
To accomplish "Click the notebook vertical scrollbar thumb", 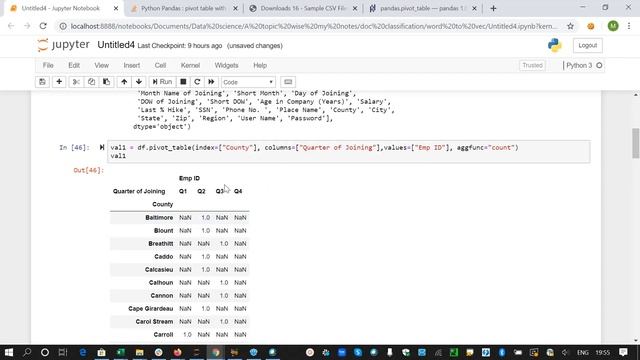I will pos(636,143).
